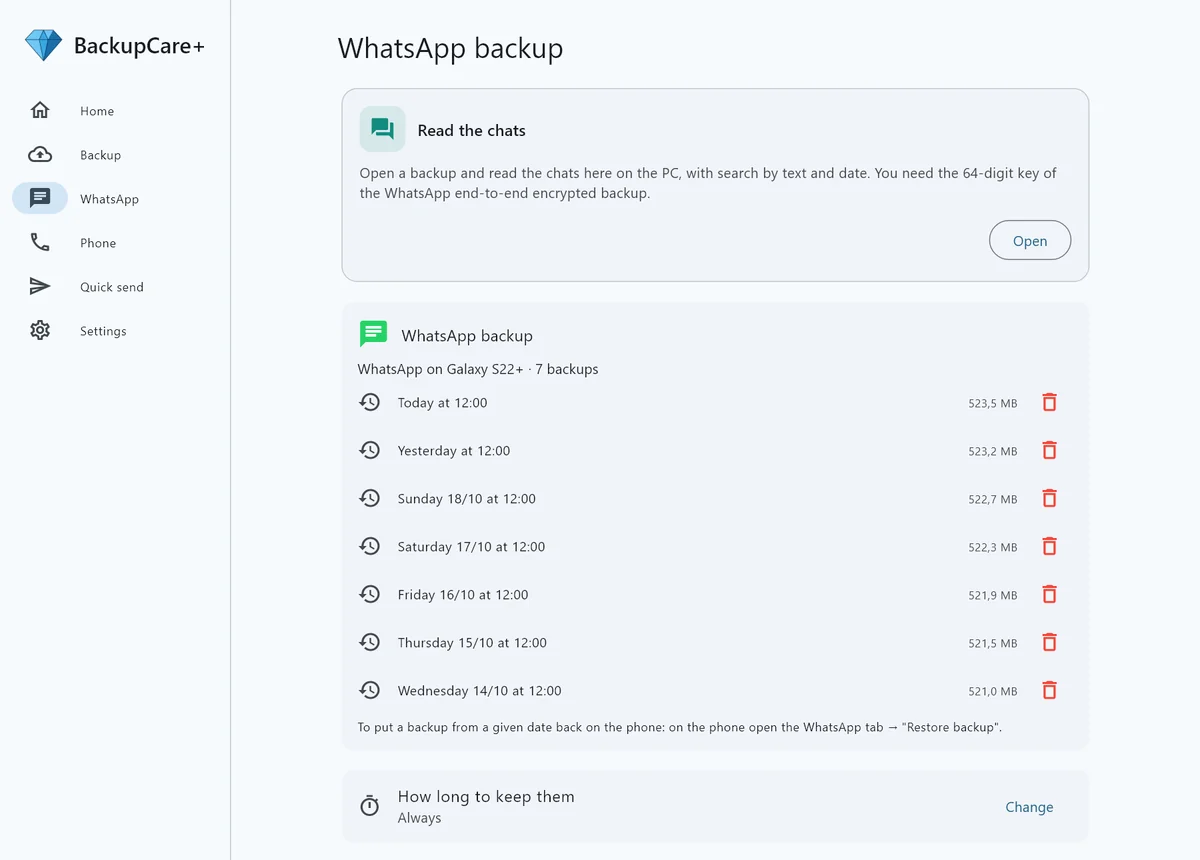This screenshot has height=860, width=1200.
Task: Click history icon beside Wednesday 14/10 backup
Action: coord(370,690)
